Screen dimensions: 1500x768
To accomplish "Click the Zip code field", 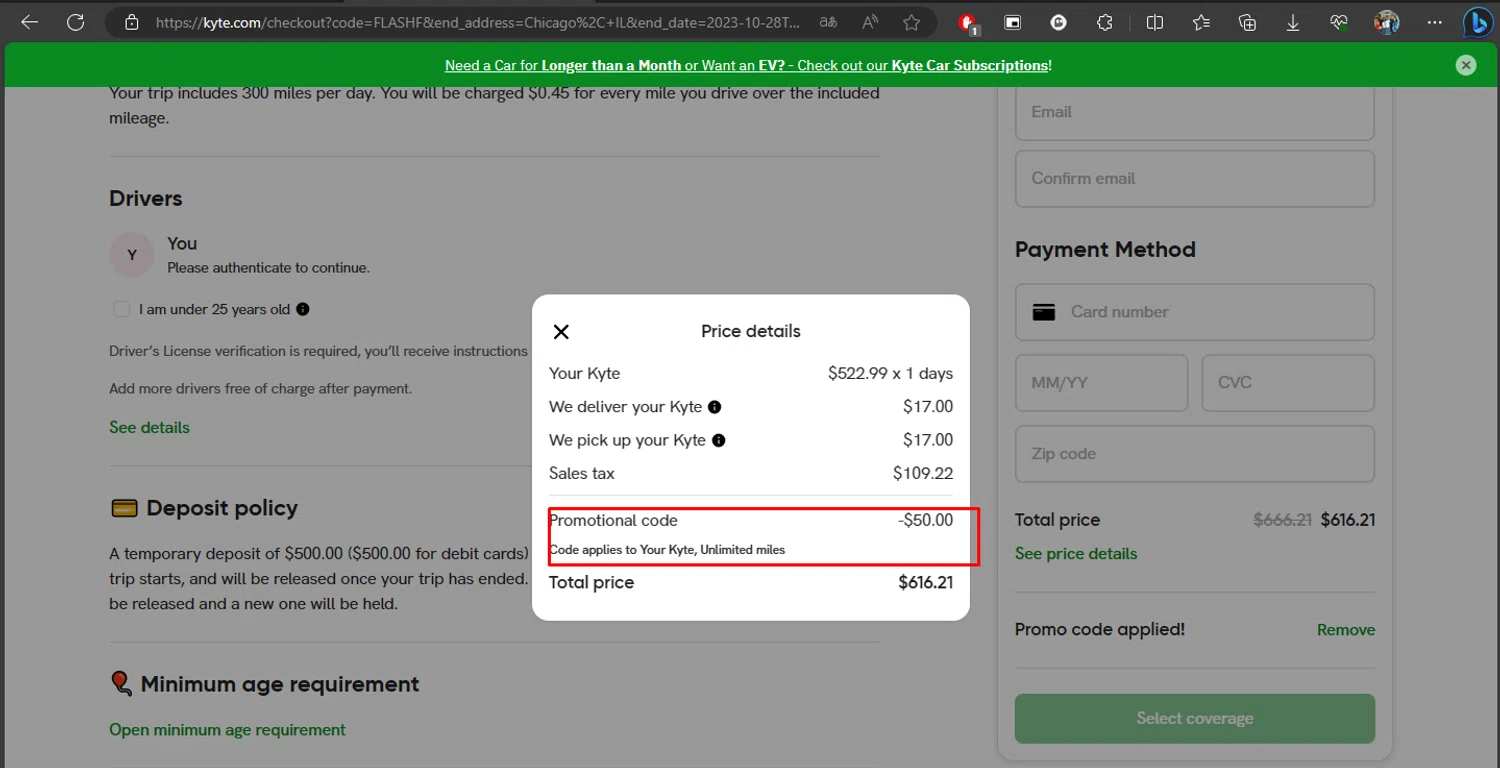I will pyautogui.click(x=1195, y=454).
